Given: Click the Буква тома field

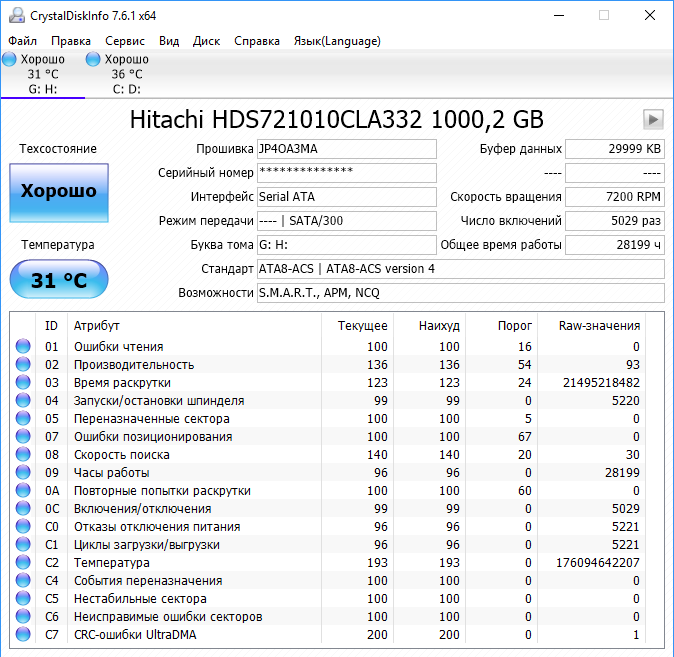Looking at the screenshot, I should coord(347,245).
